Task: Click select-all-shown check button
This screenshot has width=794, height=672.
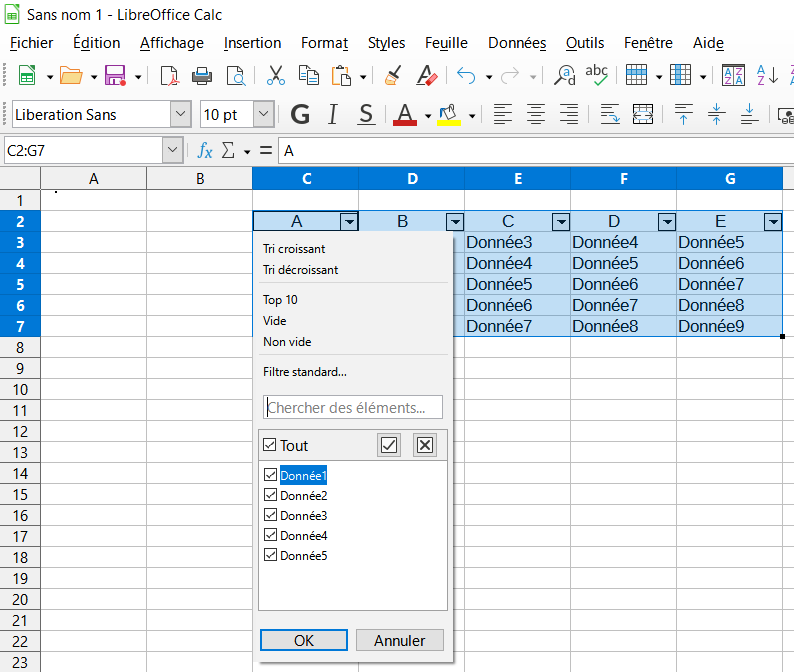Action: (x=389, y=445)
